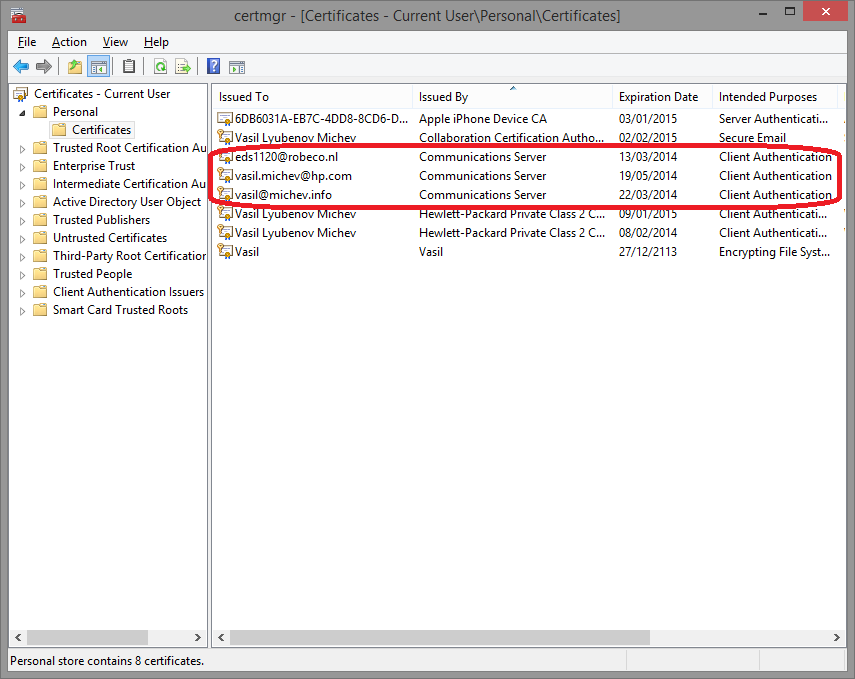The height and width of the screenshot is (679, 855).
Task: Expand Trusted Root Certification Authorities node
Action: point(23,148)
